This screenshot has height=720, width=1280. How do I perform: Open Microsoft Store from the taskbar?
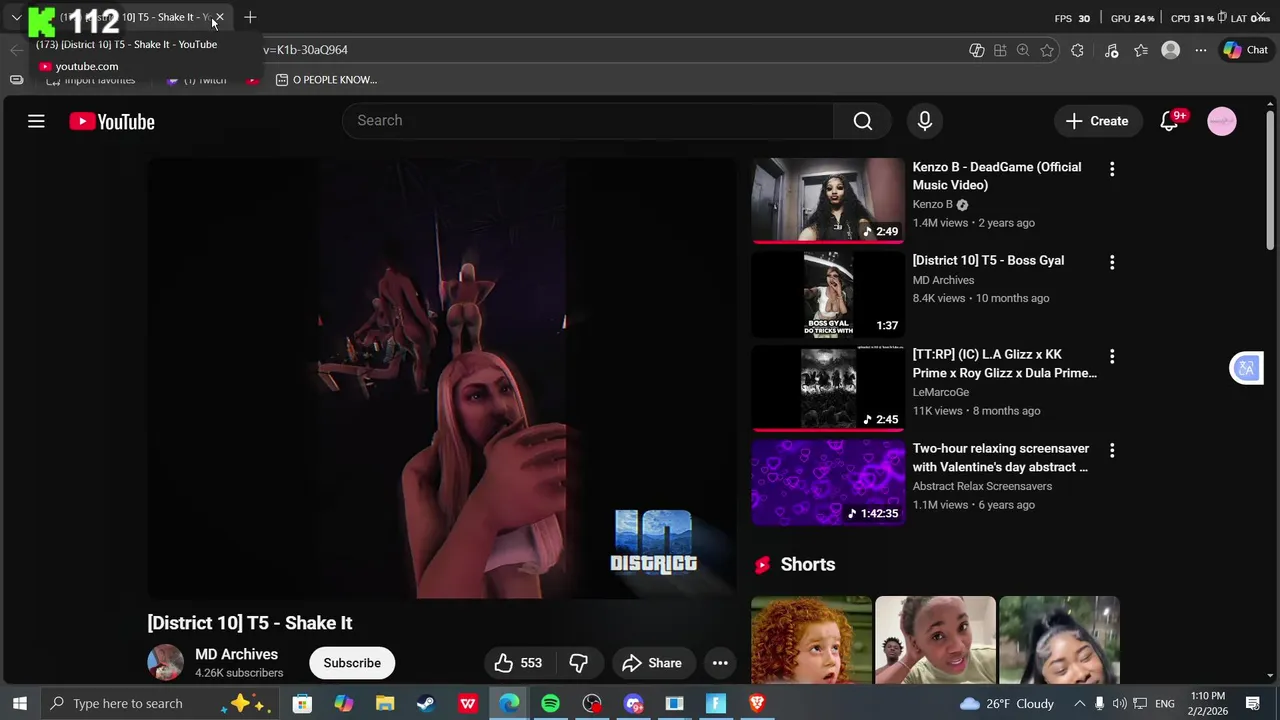tap(302, 704)
